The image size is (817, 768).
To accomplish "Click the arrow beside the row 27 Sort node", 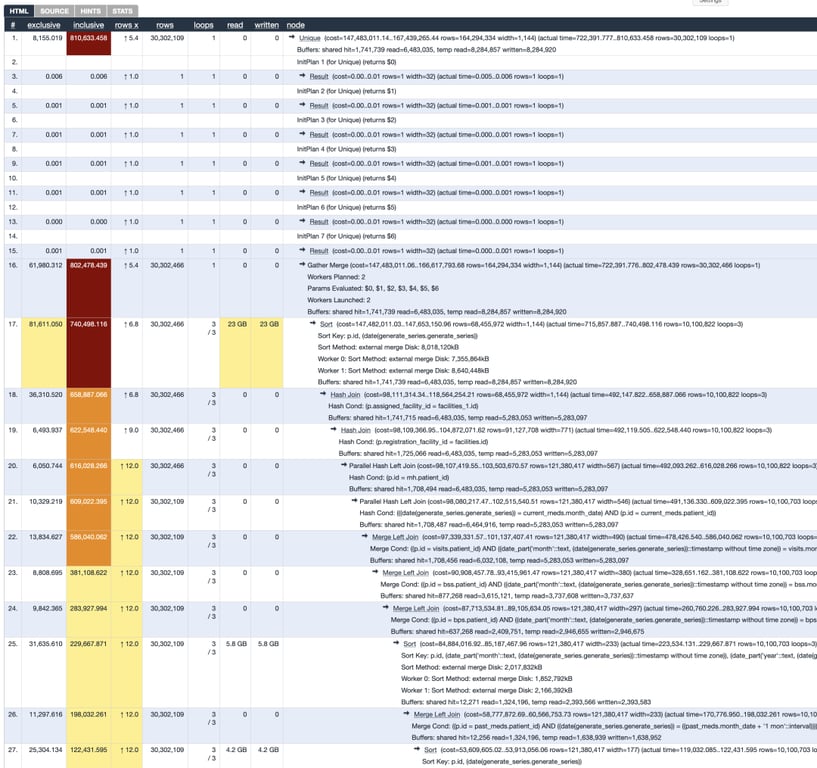I will pyautogui.click(x=417, y=750).
